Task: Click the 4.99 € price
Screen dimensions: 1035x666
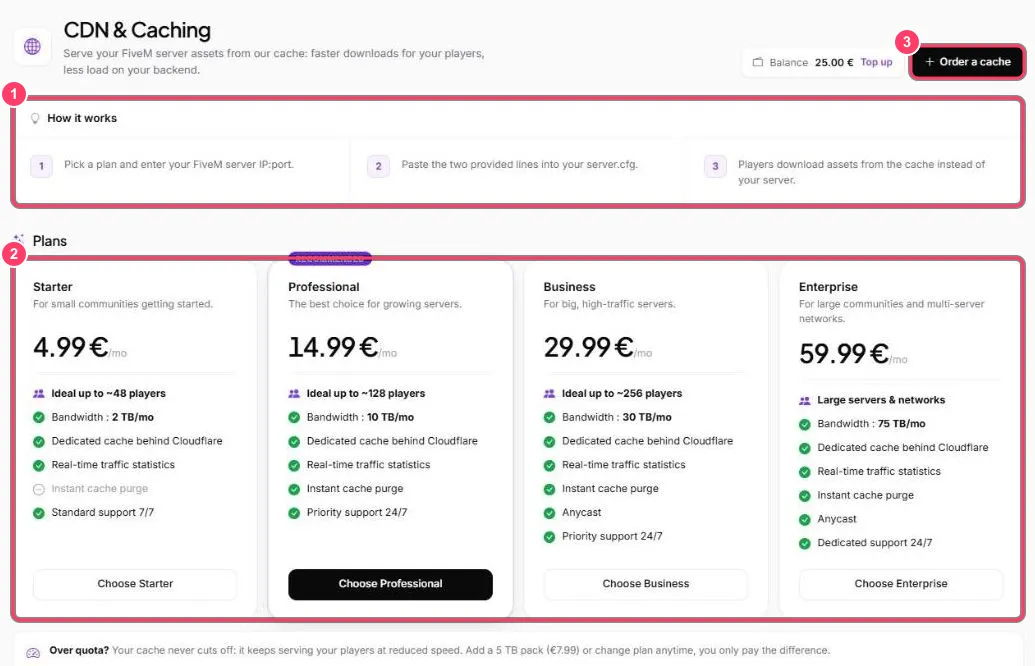Action: coord(71,347)
